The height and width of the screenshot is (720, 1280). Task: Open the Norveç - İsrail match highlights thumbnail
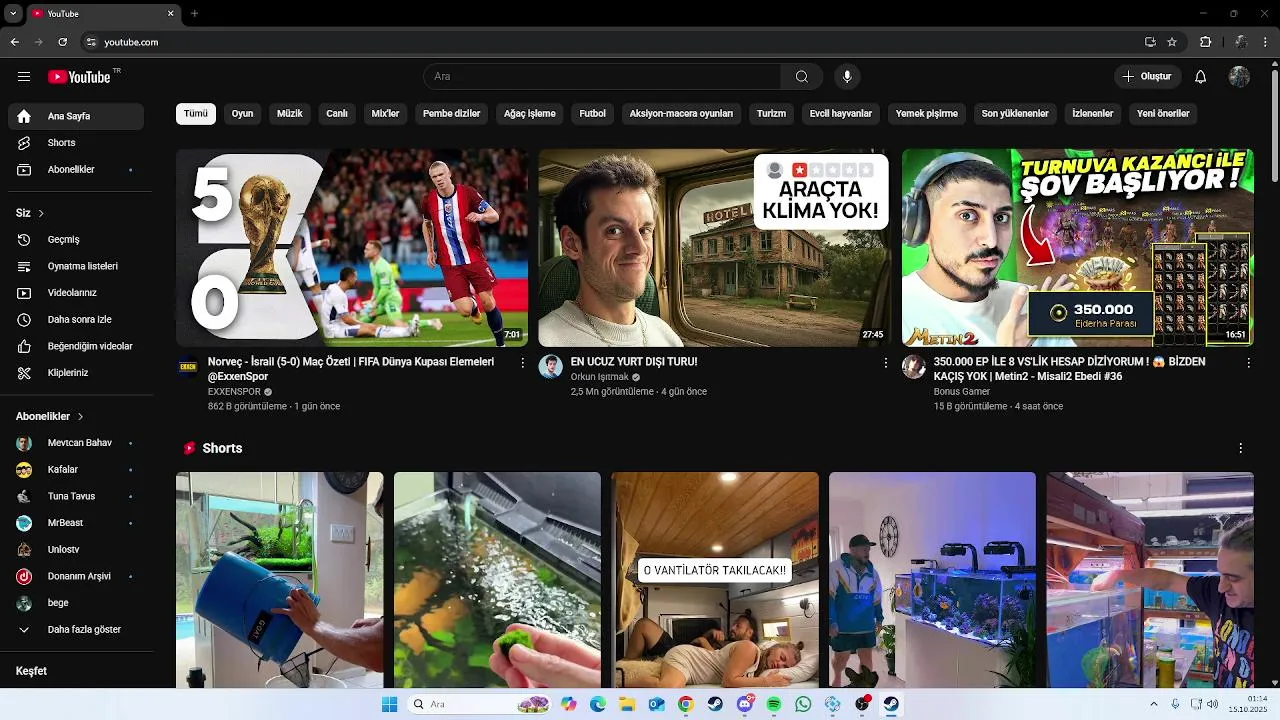[352, 247]
